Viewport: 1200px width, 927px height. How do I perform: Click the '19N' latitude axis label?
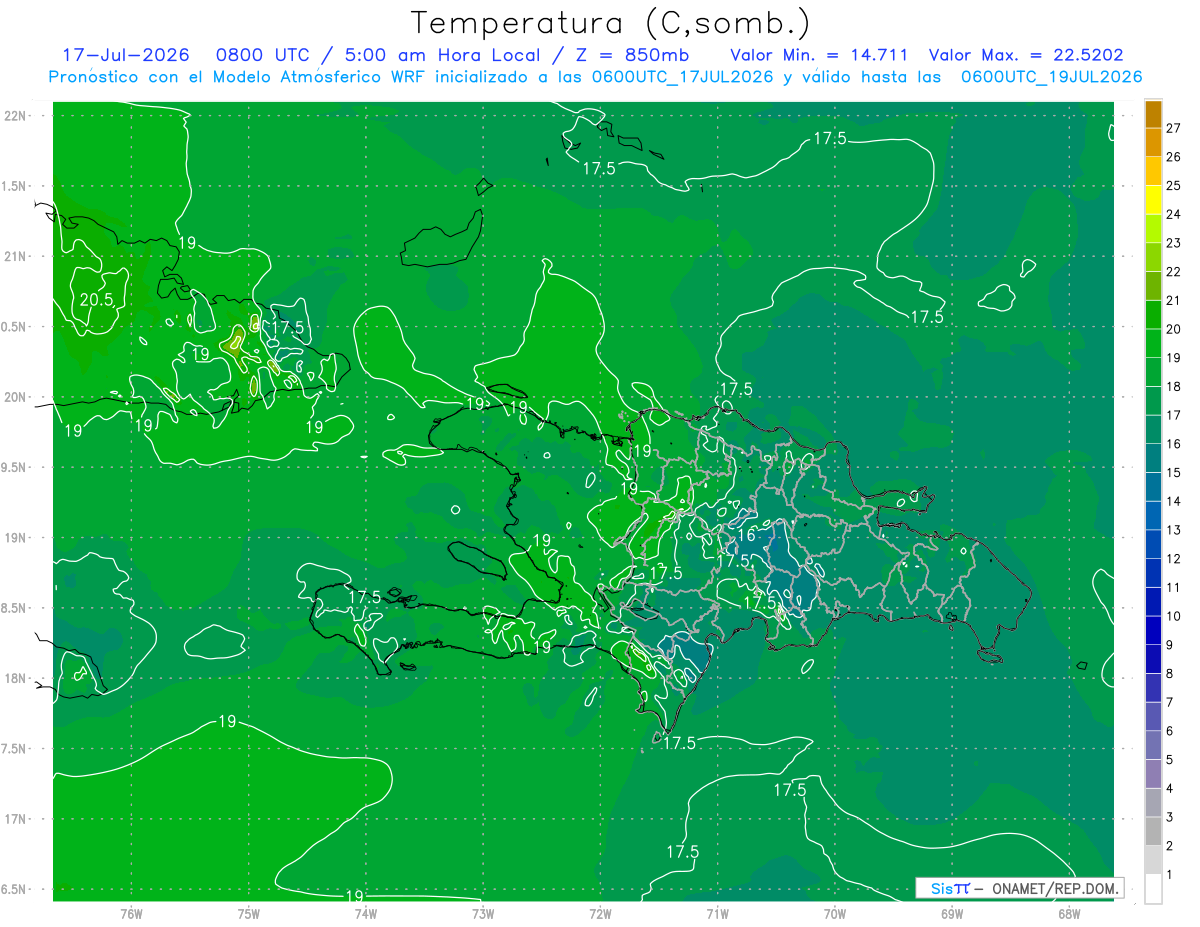point(15,538)
